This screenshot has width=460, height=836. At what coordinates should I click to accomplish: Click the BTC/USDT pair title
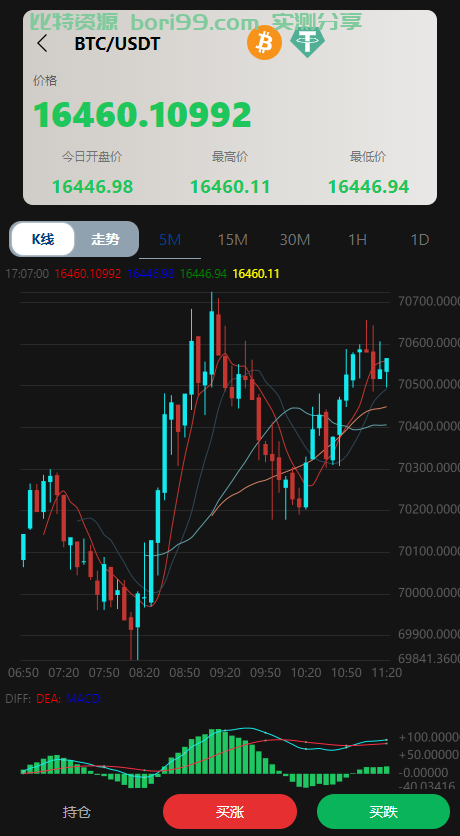(117, 44)
